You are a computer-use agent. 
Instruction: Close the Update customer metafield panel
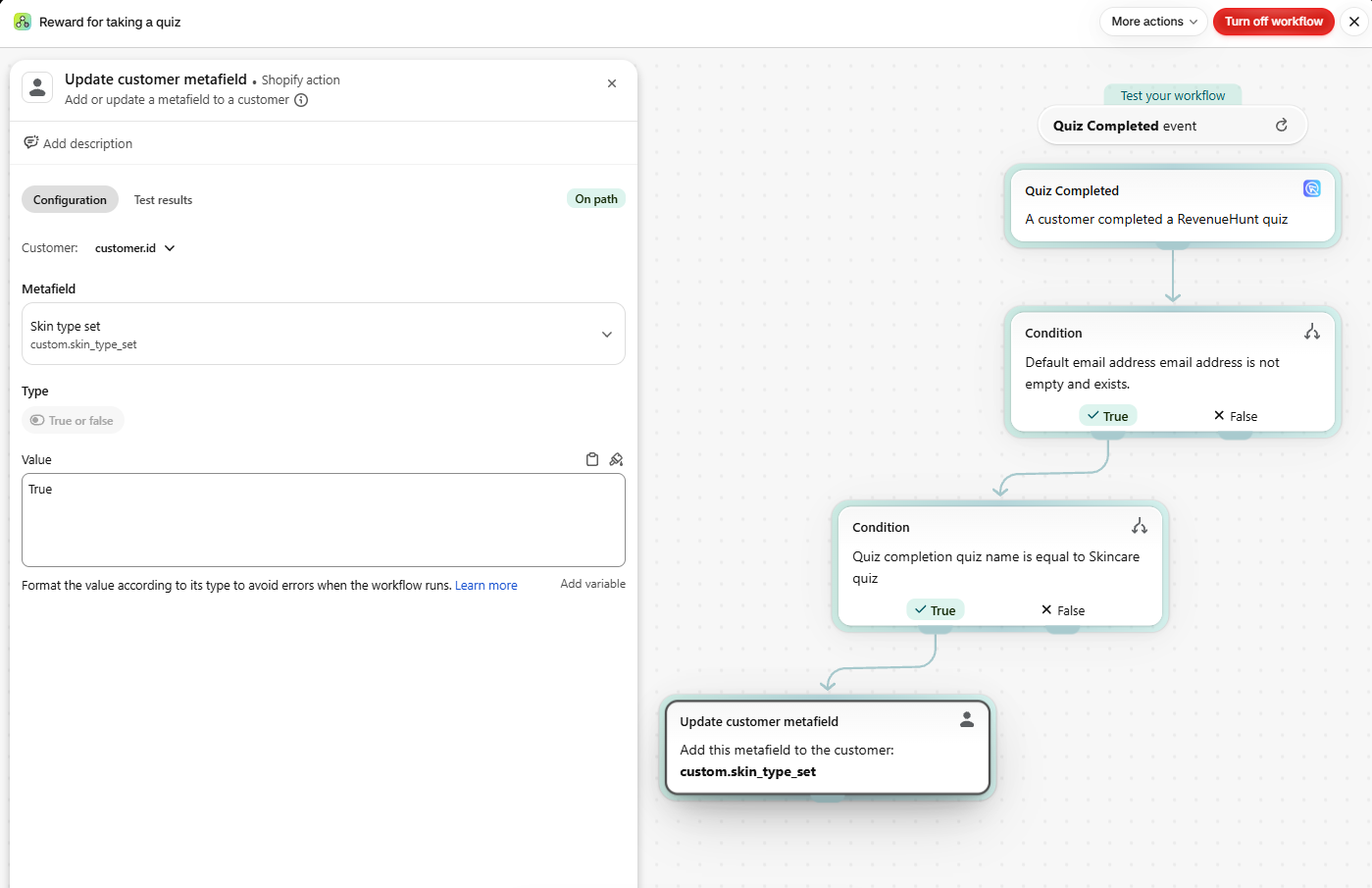(612, 83)
